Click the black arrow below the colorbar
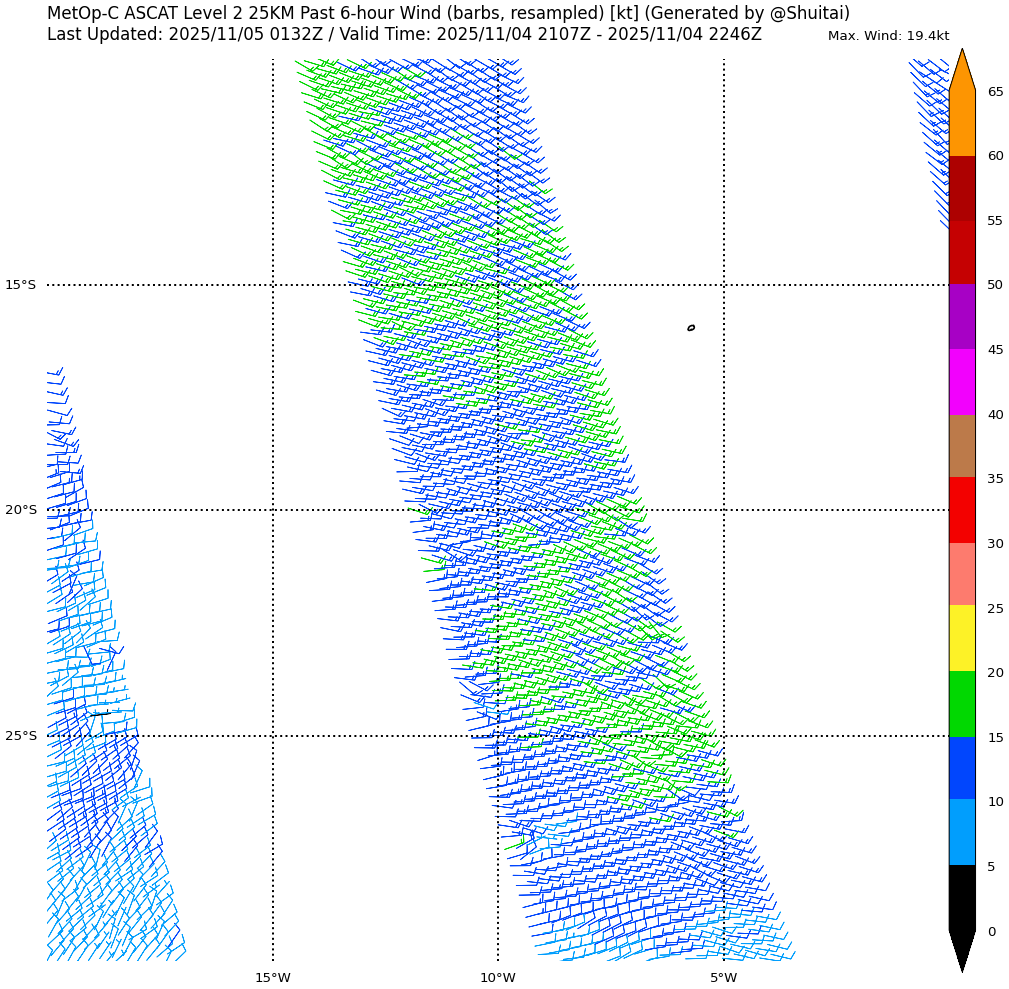The width and height of the screenshot is (1009, 989). tap(961, 949)
